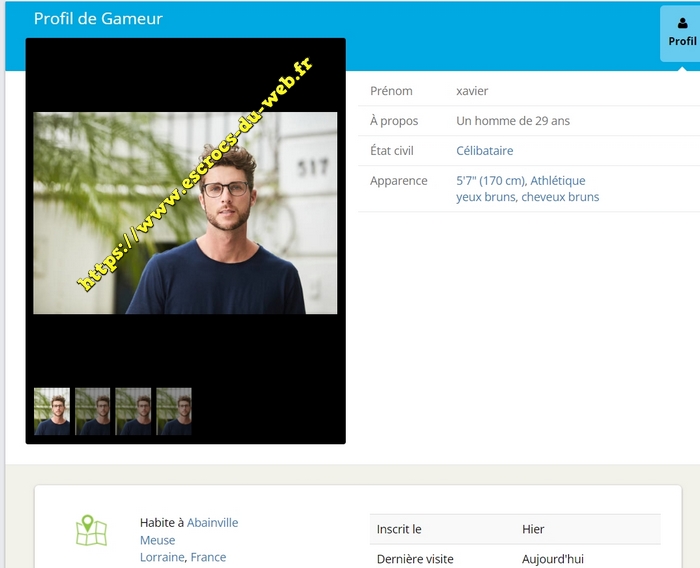Click the France country link

[x=208, y=557]
